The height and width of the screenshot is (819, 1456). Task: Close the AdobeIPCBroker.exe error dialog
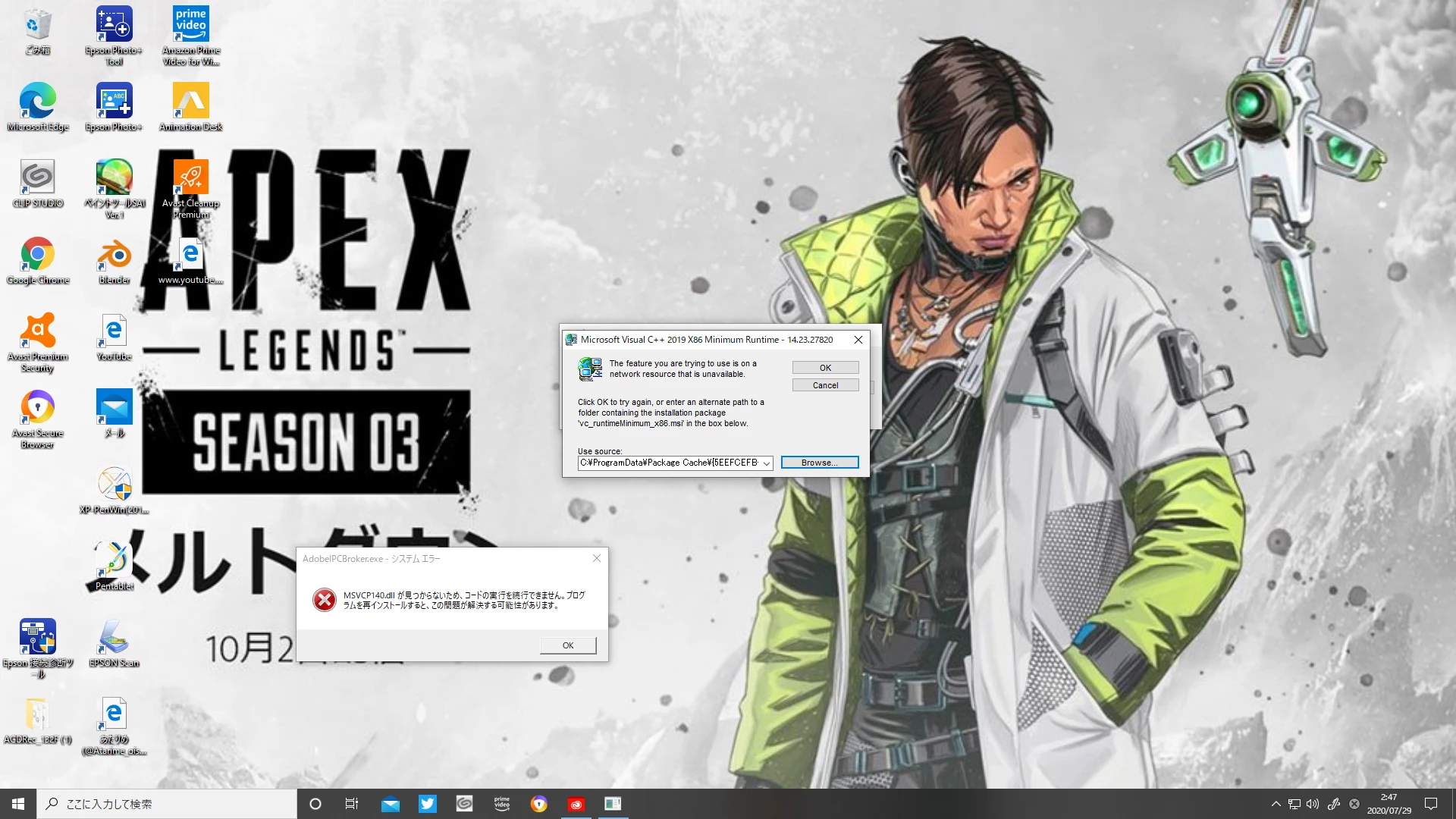[597, 558]
